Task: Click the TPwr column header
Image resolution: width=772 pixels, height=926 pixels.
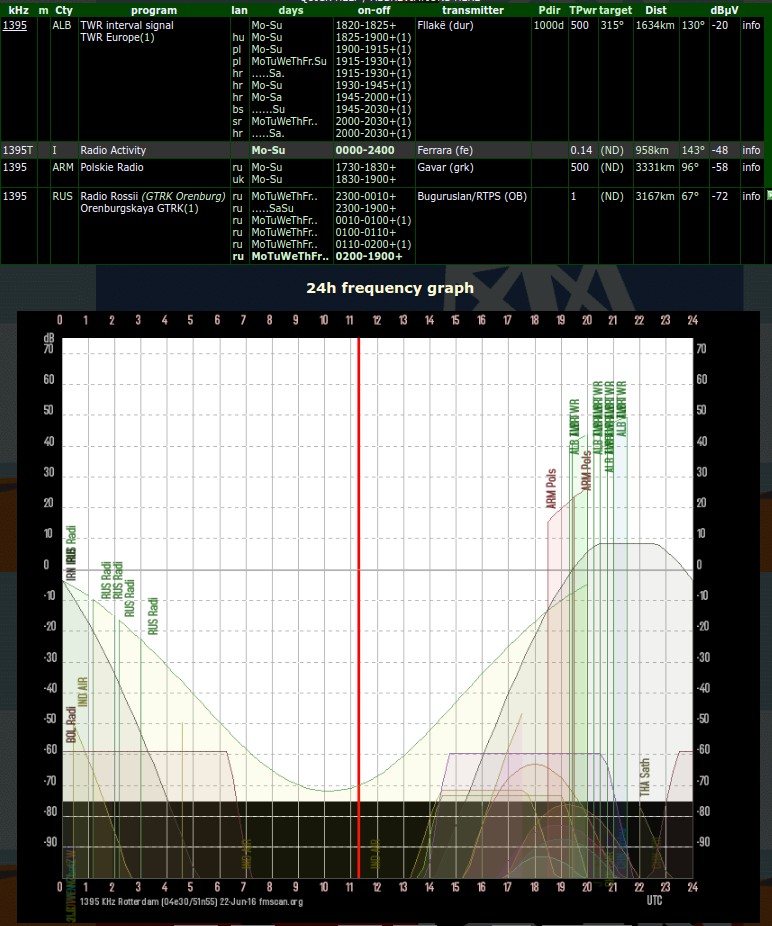Action: (x=581, y=10)
